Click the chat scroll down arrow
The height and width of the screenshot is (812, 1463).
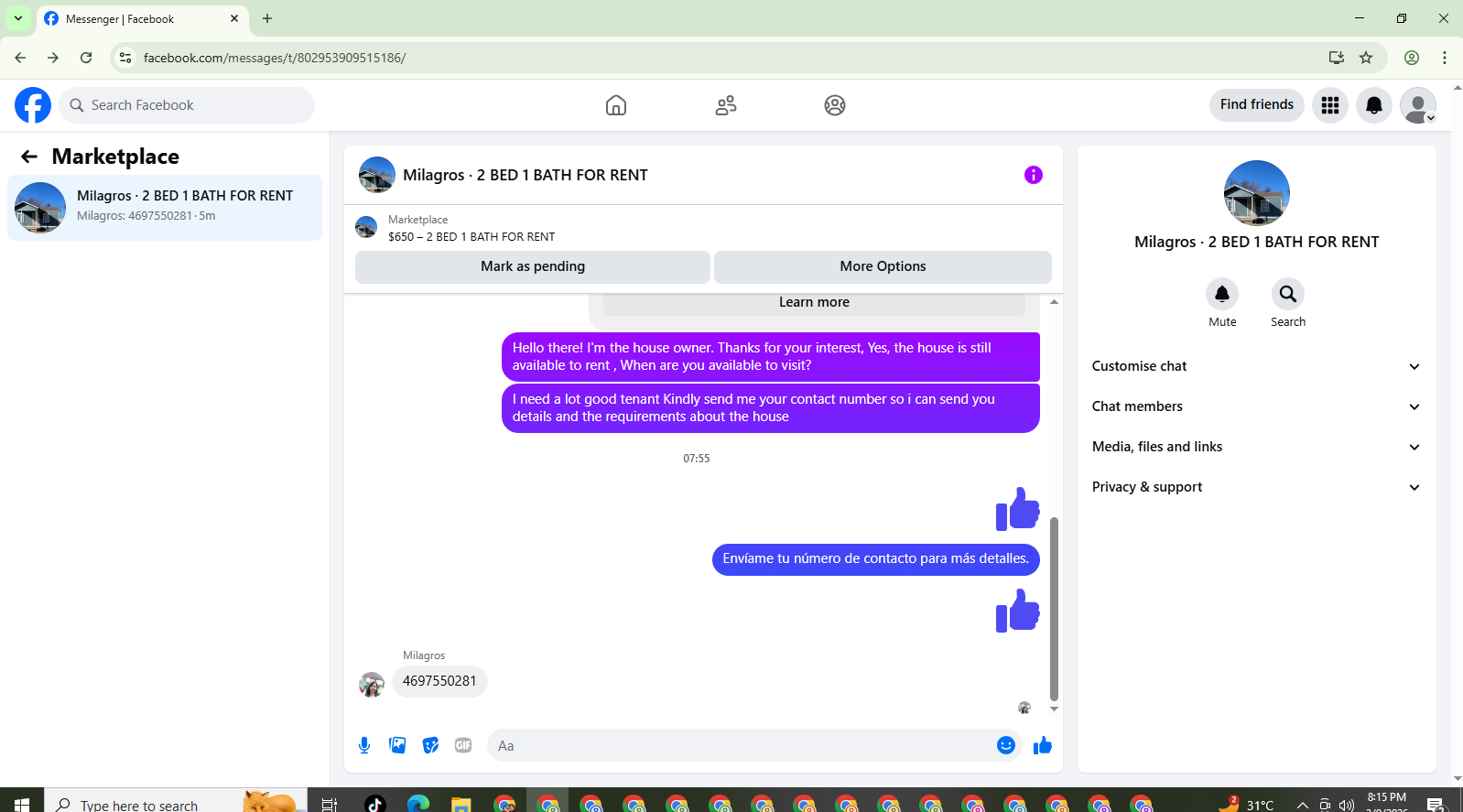pyautogui.click(x=1054, y=709)
